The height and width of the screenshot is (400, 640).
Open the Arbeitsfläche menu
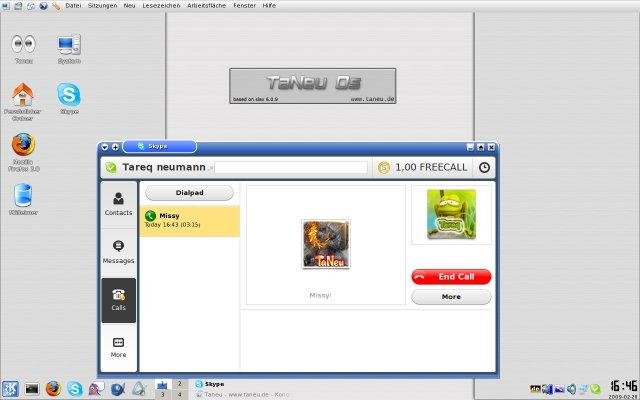tap(207, 6)
